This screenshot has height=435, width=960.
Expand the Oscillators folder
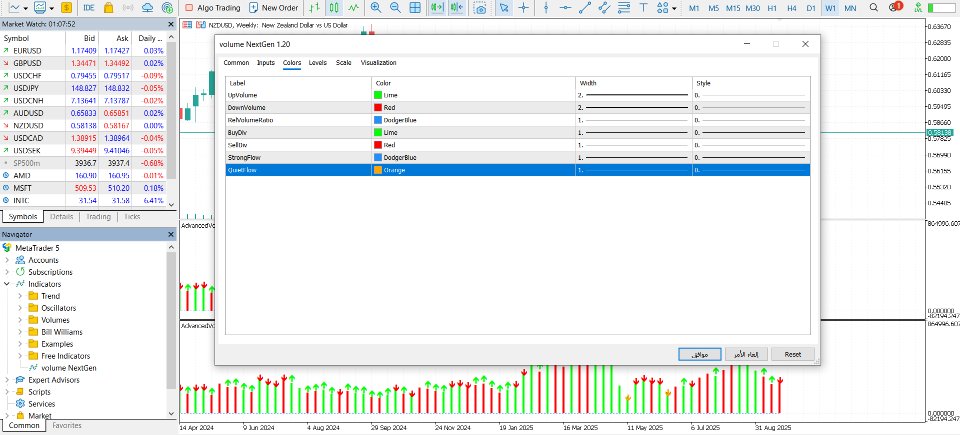click(x=20, y=308)
